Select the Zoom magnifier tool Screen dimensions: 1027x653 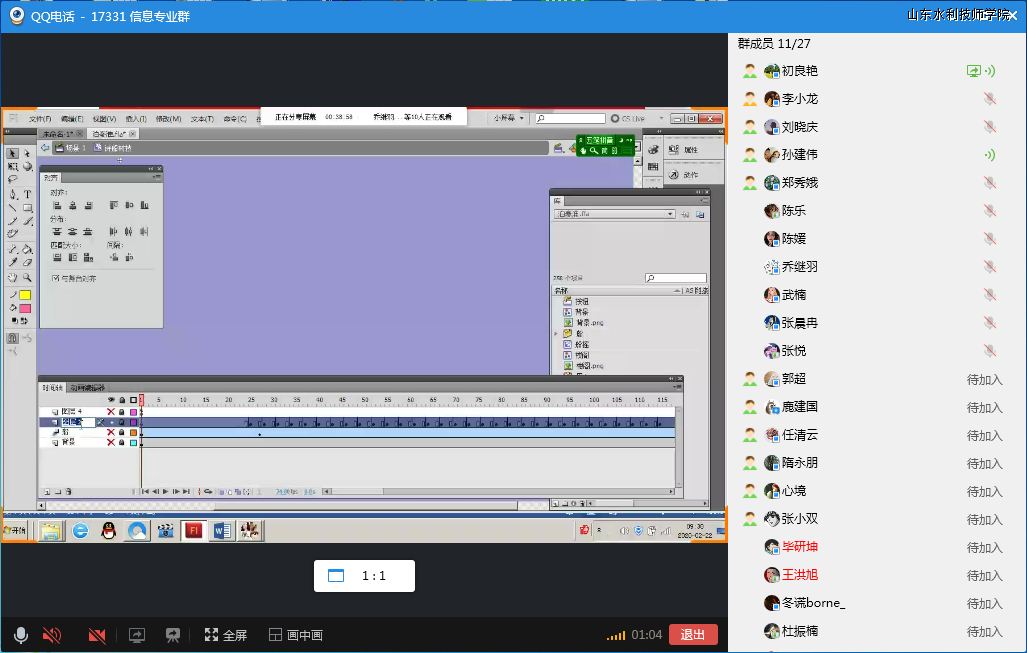point(27,278)
